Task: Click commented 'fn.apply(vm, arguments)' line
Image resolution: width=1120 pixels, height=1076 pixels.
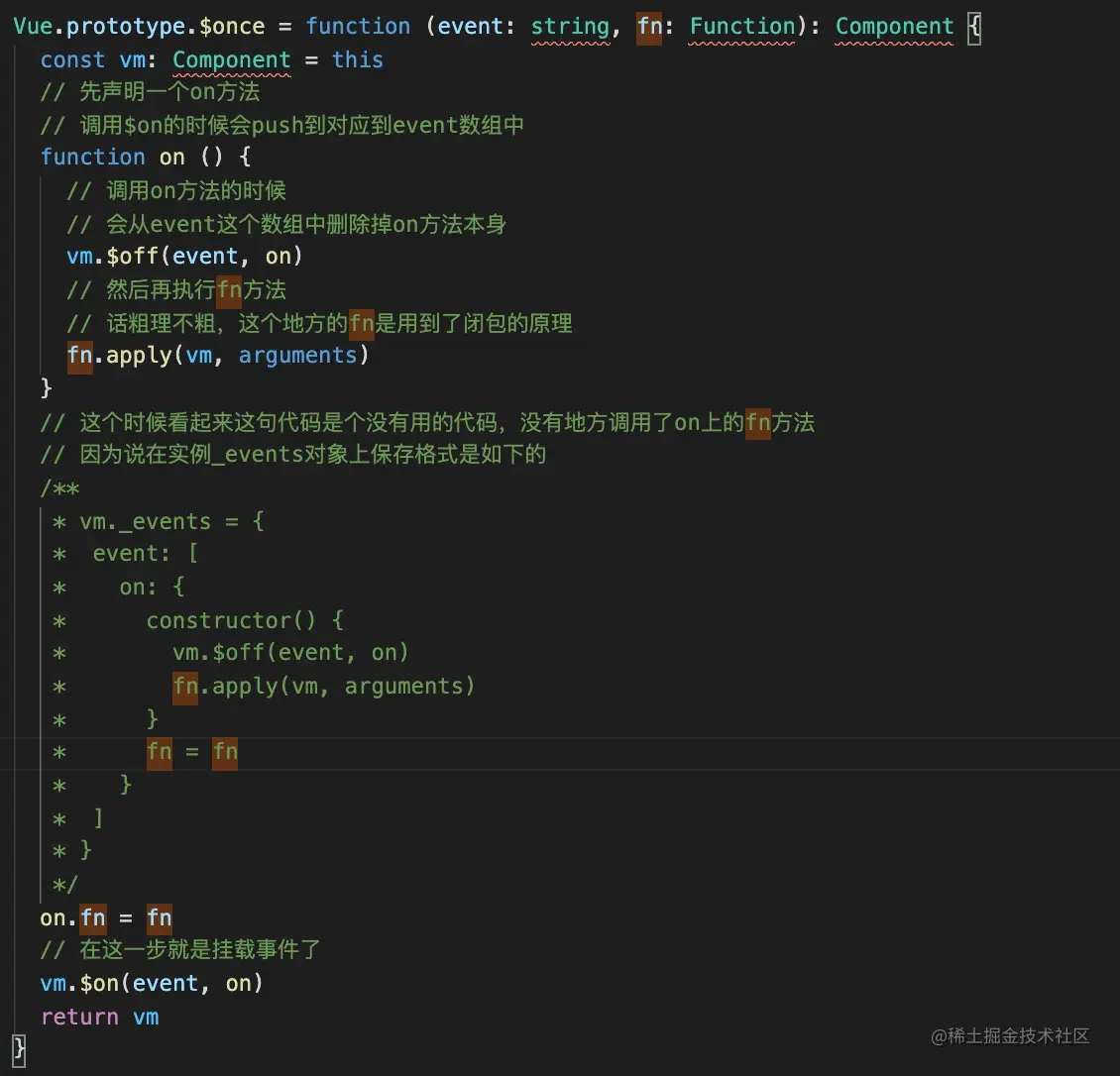Action: (323, 687)
